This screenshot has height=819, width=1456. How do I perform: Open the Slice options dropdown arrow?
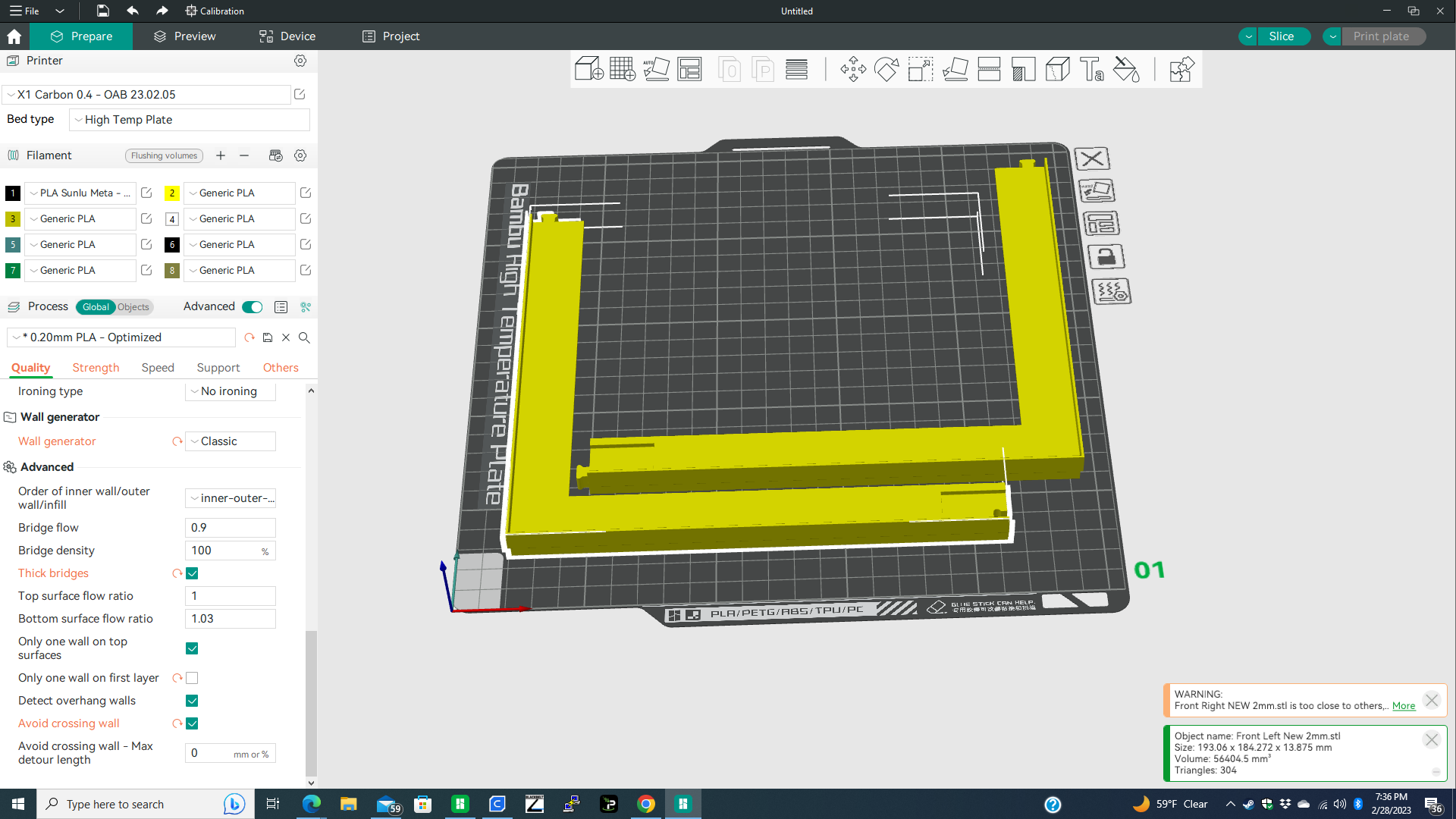click(1248, 36)
